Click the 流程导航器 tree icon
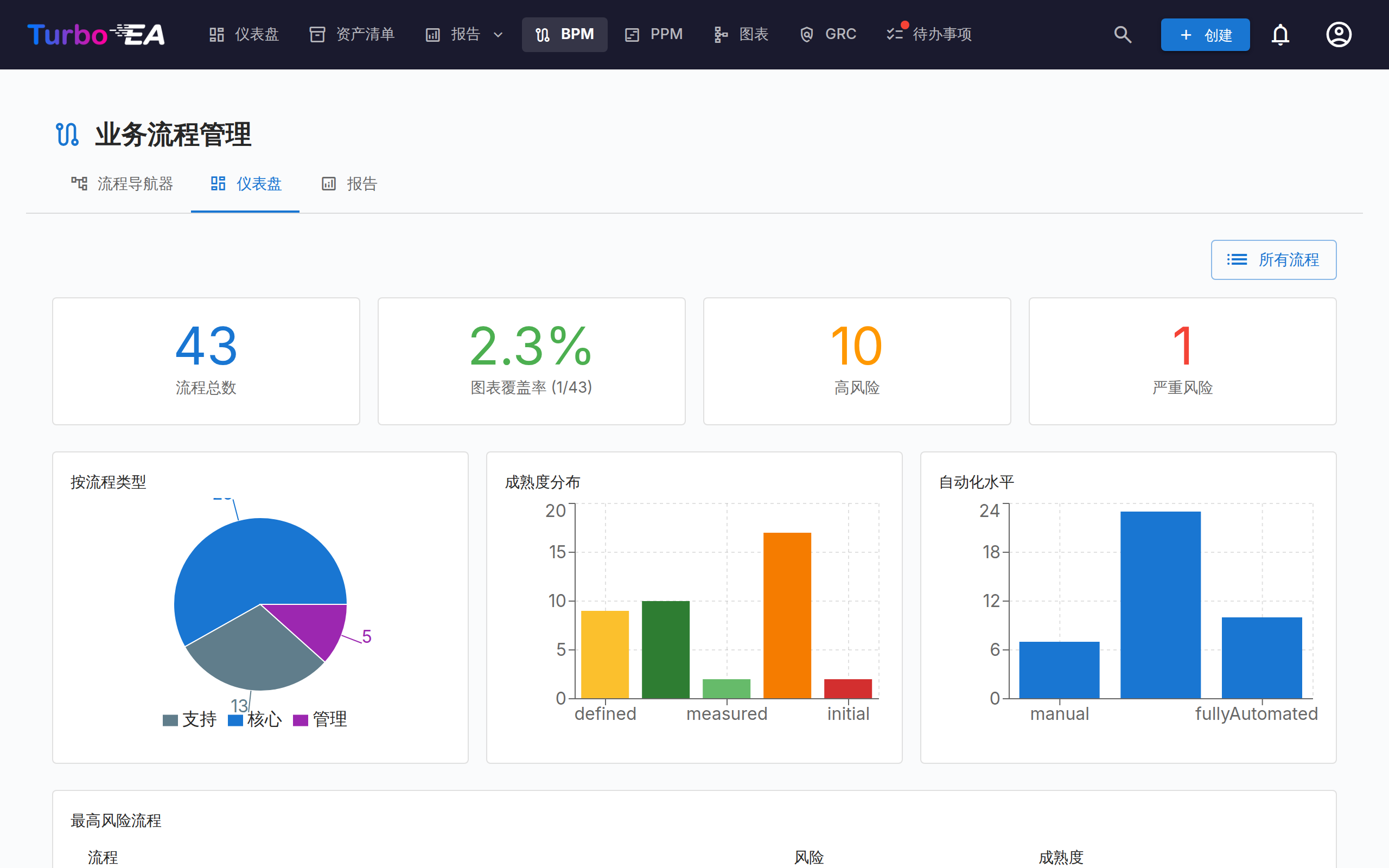 pyautogui.click(x=79, y=184)
